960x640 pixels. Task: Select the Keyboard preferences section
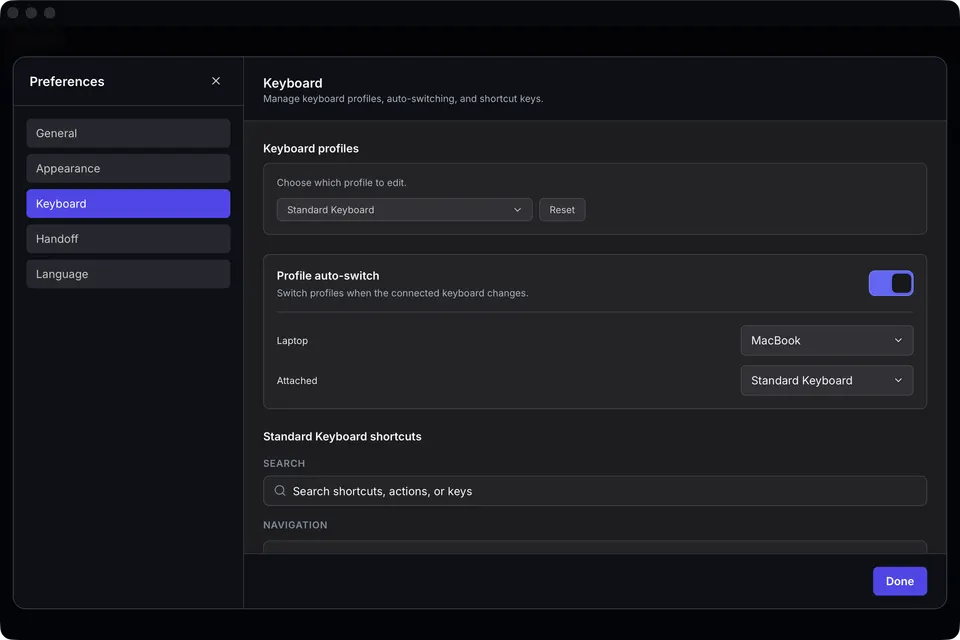[x=128, y=203]
